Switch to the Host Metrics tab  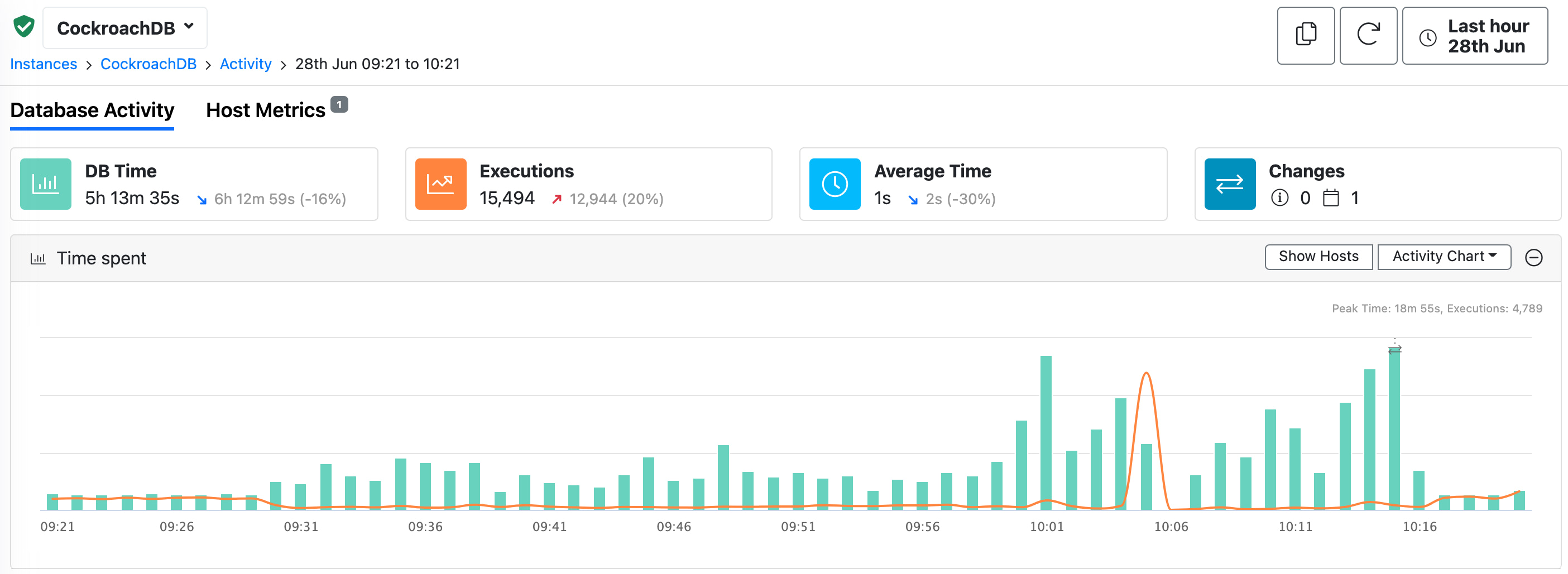pos(265,110)
